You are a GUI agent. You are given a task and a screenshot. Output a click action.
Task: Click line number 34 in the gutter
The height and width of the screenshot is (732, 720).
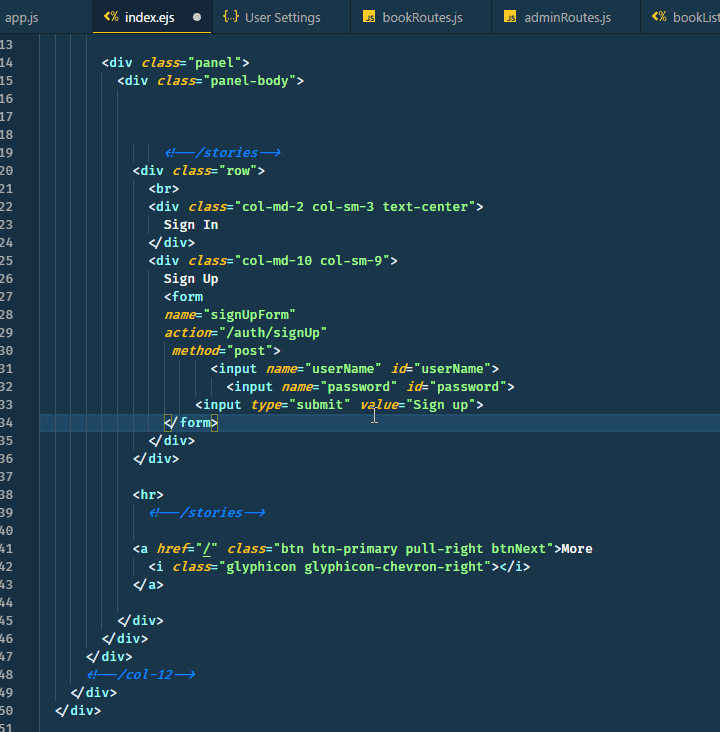(x=8, y=422)
